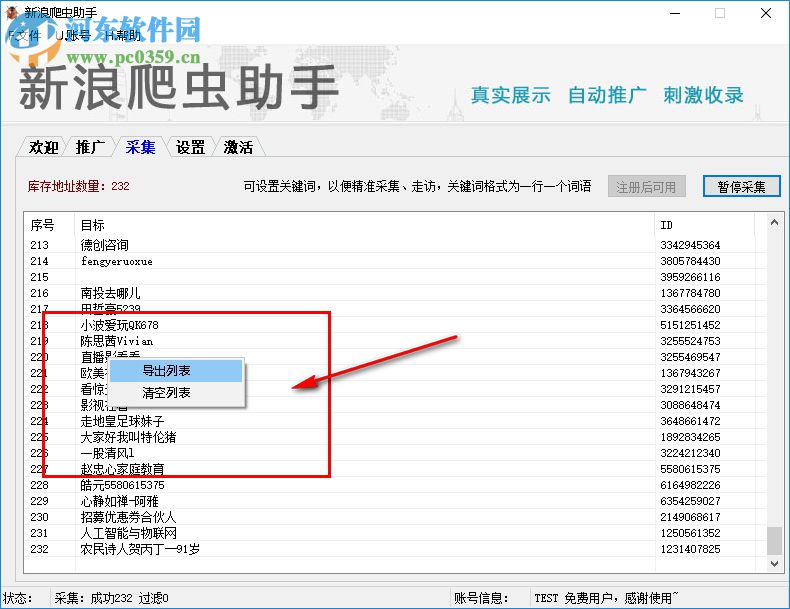
Task: Click the 刺激收录 banner text
Action: point(703,95)
